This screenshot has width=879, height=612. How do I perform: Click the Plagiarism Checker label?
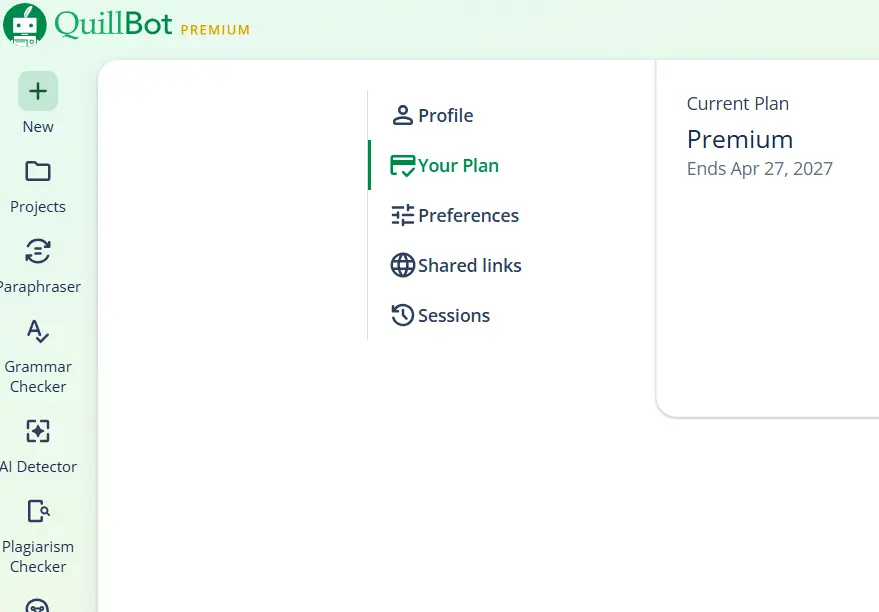click(x=38, y=557)
